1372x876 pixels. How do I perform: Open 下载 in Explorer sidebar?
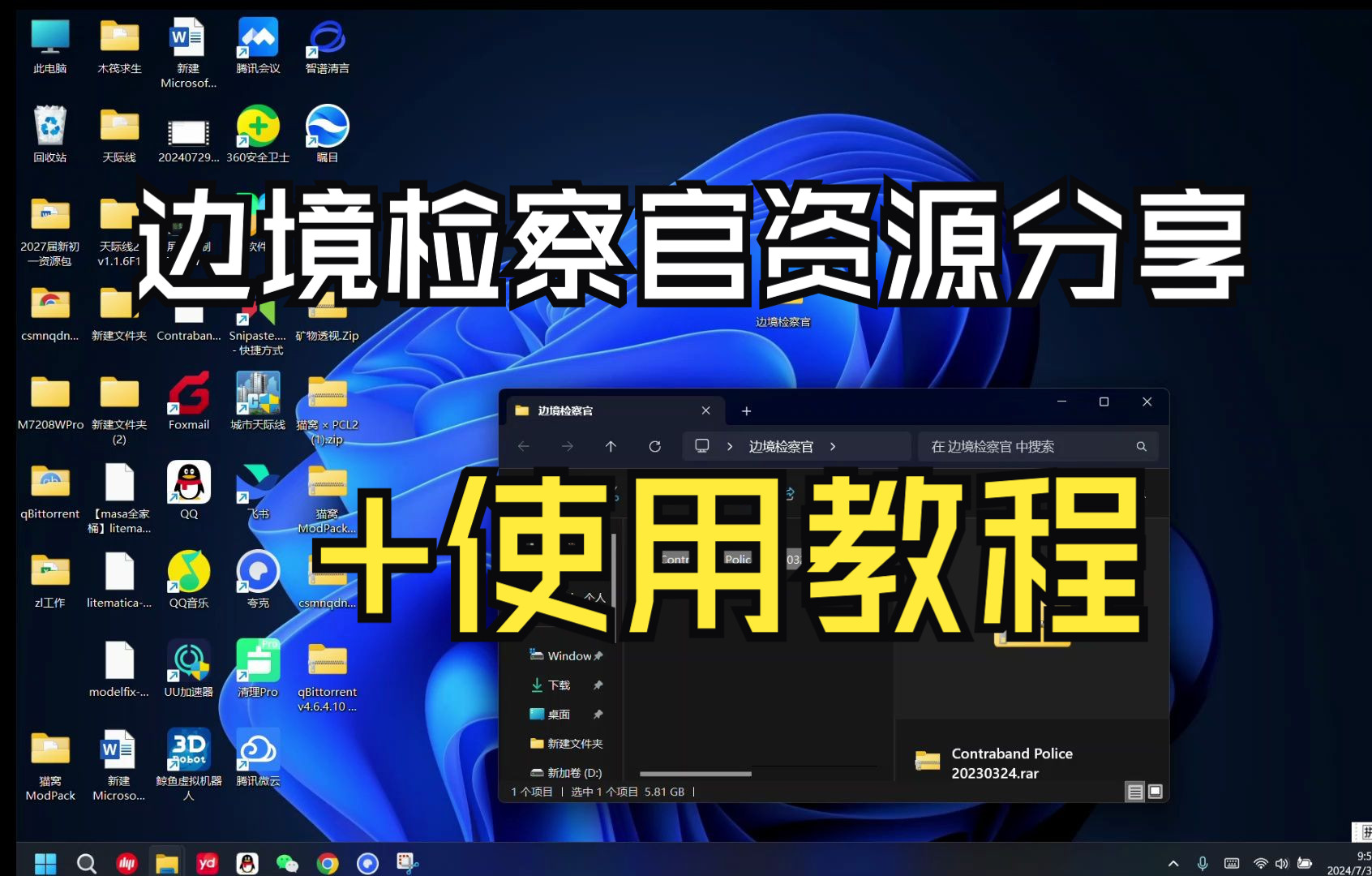(x=566, y=685)
